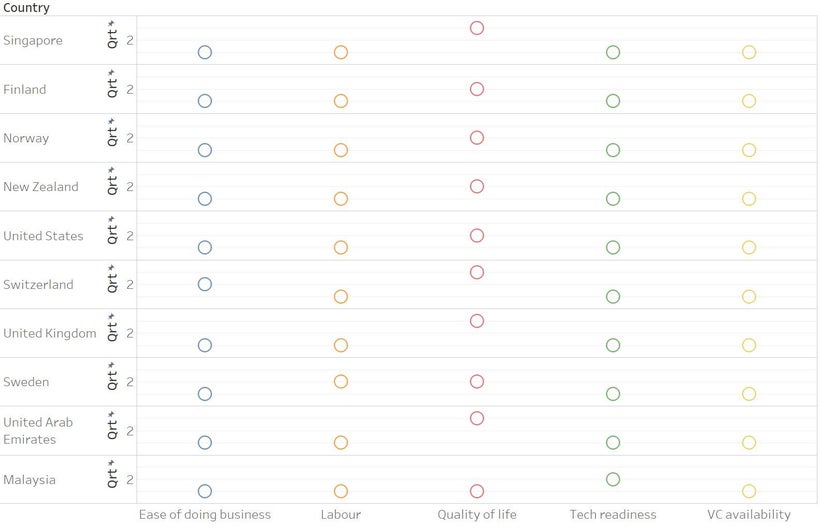Select the Singapore row label
The width and height of the screenshot is (820, 528).
pos(33,41)
